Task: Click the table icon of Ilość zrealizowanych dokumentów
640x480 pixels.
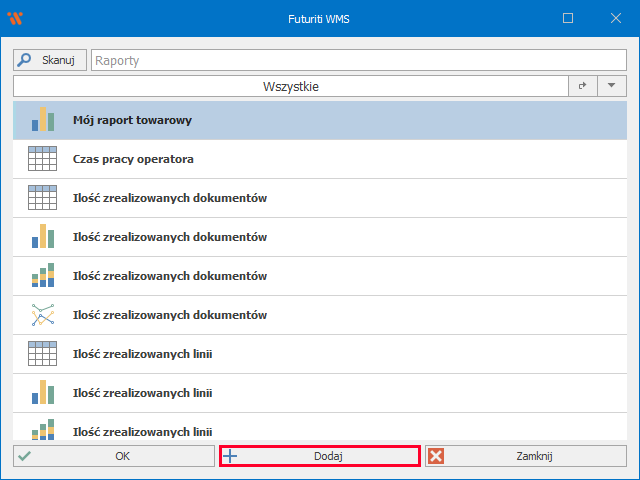Action: [42, 198]
